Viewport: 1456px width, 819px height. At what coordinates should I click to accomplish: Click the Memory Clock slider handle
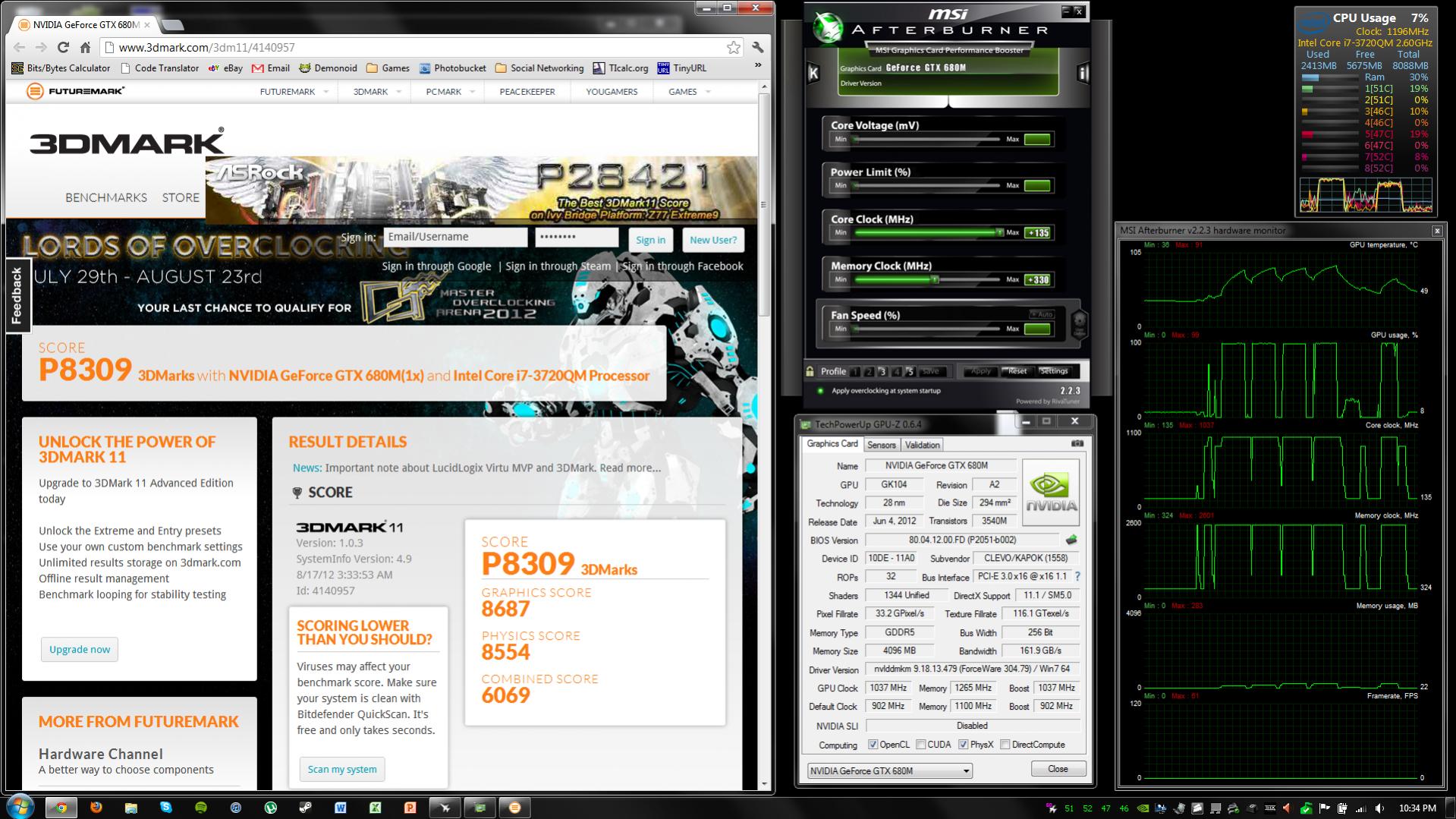coord(936,279)
